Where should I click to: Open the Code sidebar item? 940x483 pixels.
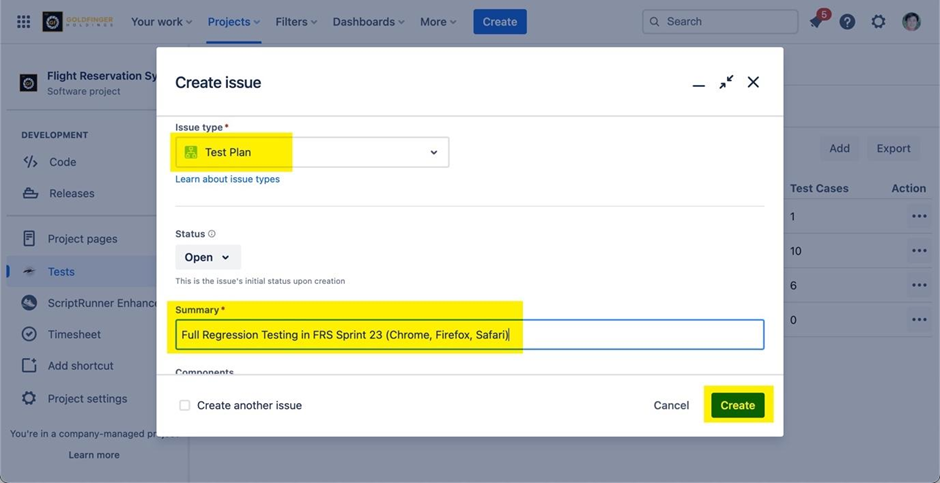coord(62,162)
